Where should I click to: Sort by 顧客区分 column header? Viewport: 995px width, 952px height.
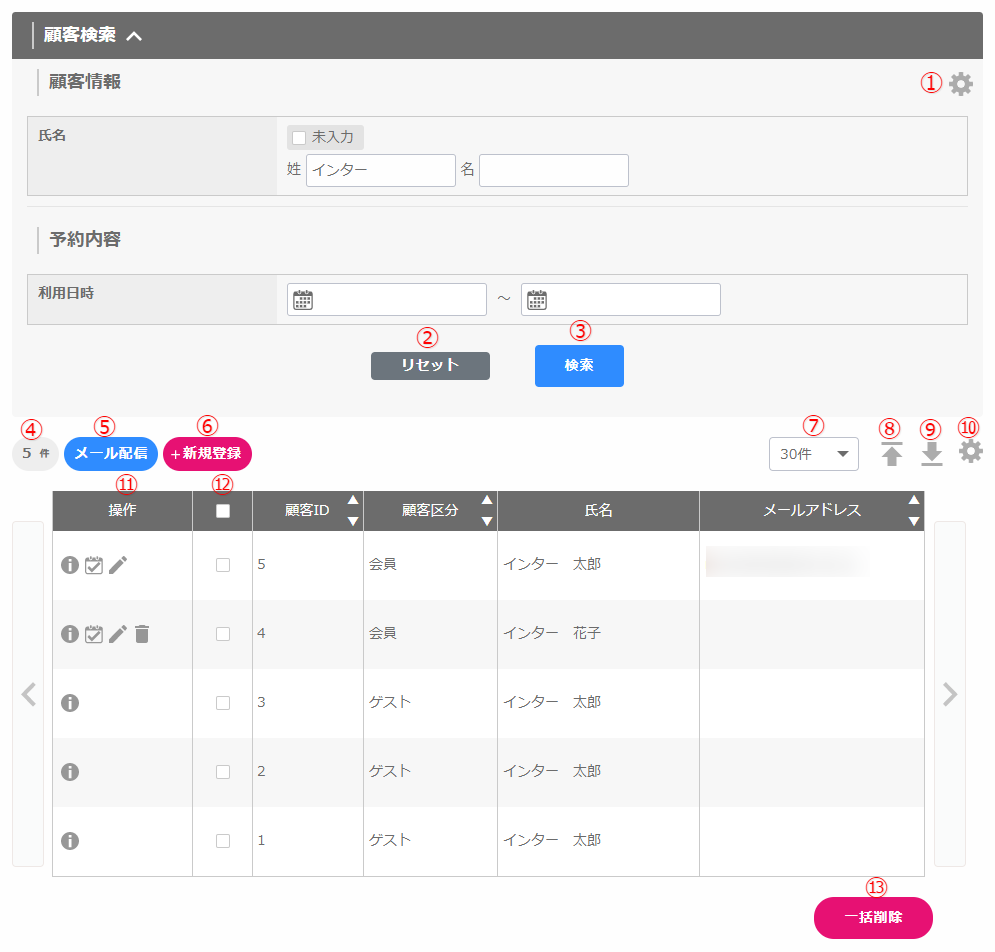[487, 510]
